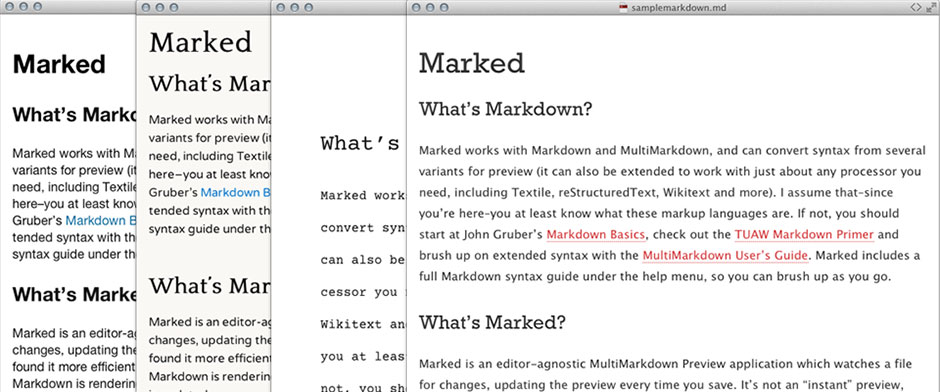Minimize the leftmost Helvetica-styled window

coord(23,7)
